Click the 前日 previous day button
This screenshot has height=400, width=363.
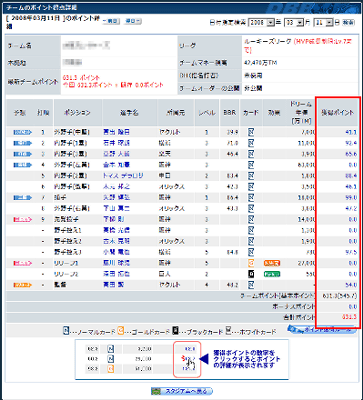click(x=111, y=21)
